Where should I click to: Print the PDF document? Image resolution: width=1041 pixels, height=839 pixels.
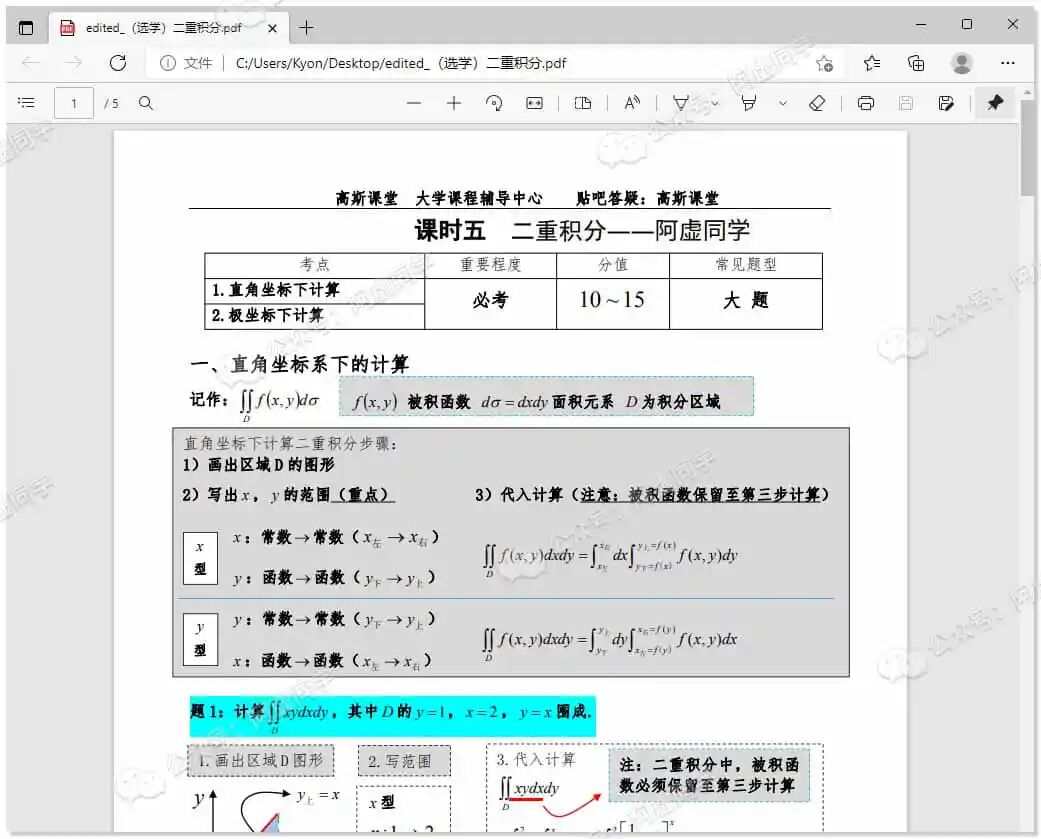pyautogui.click(x=866, y=103)
